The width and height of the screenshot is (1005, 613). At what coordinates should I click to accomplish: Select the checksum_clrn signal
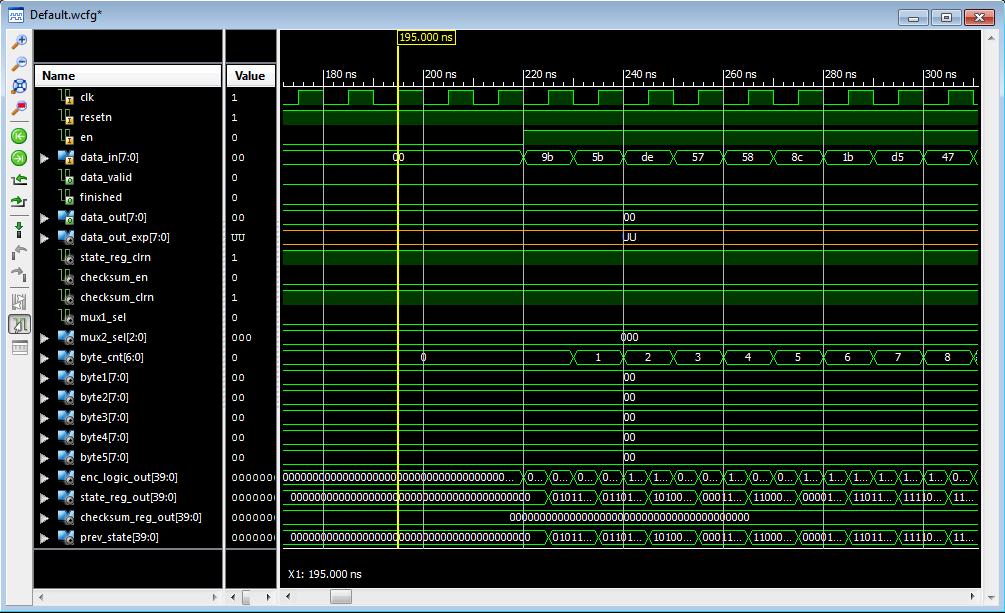(x=117, y=298)
